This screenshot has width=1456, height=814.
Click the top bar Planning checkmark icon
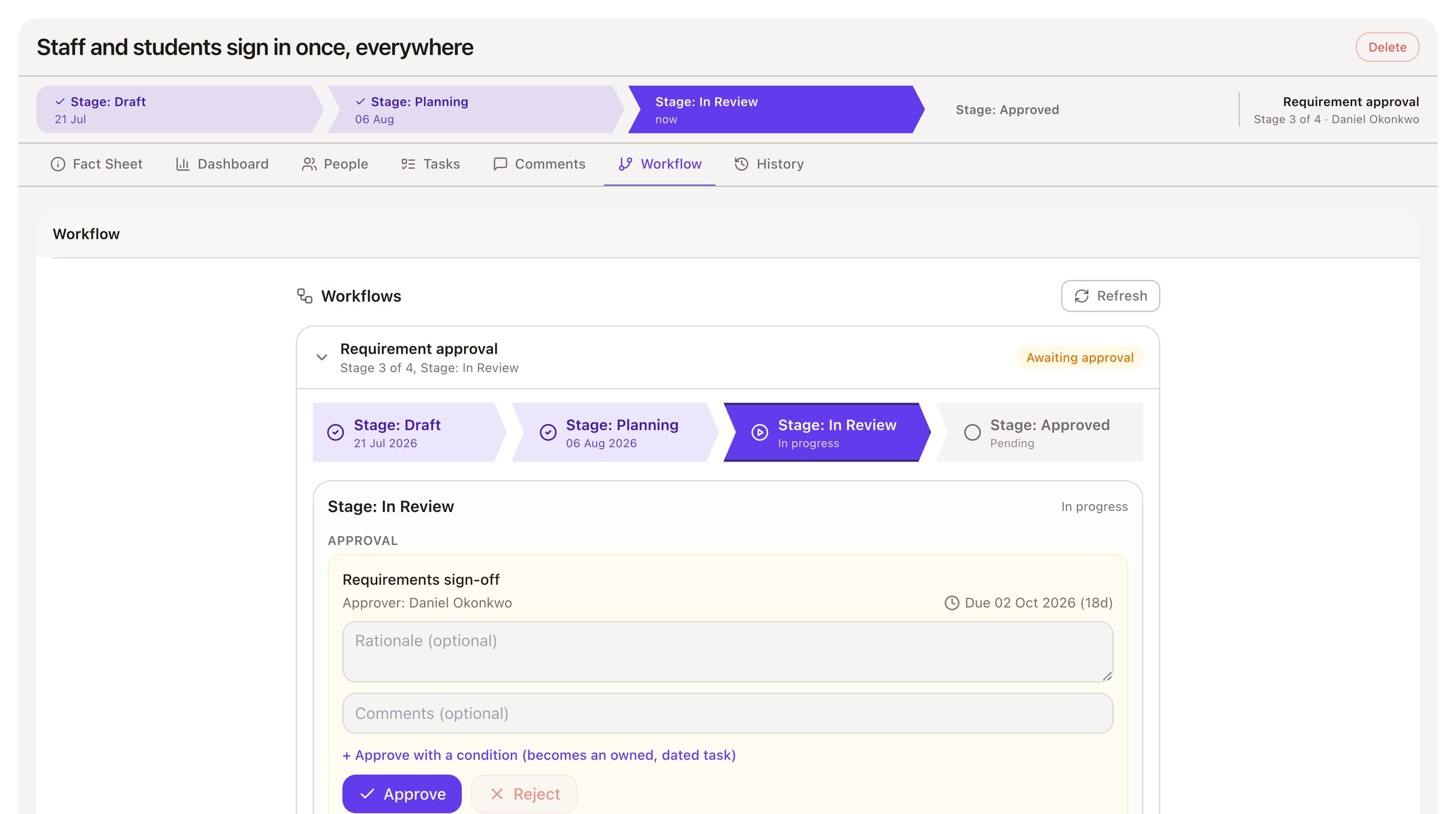(360, 102)
